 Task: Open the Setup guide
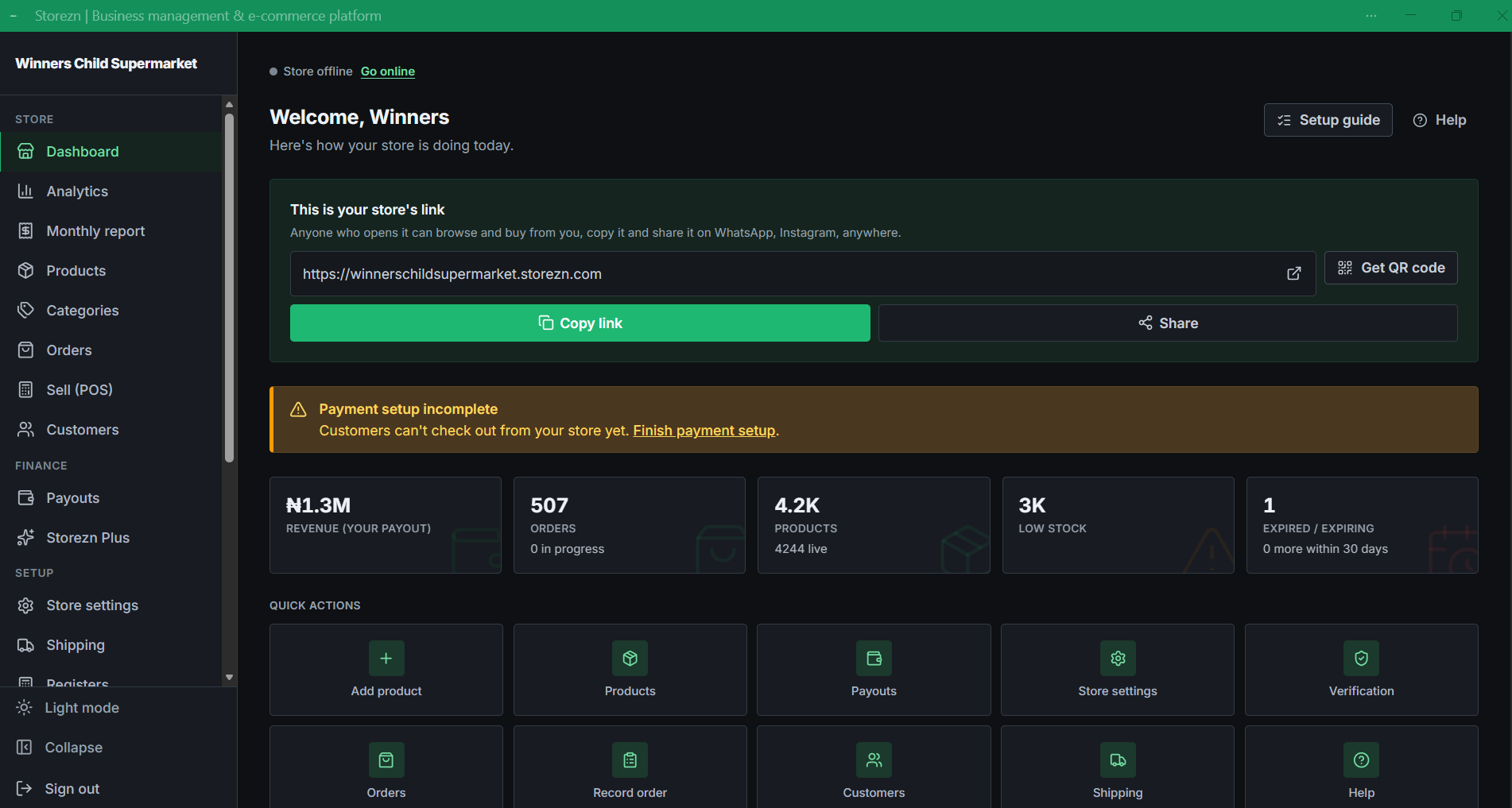1328,120
